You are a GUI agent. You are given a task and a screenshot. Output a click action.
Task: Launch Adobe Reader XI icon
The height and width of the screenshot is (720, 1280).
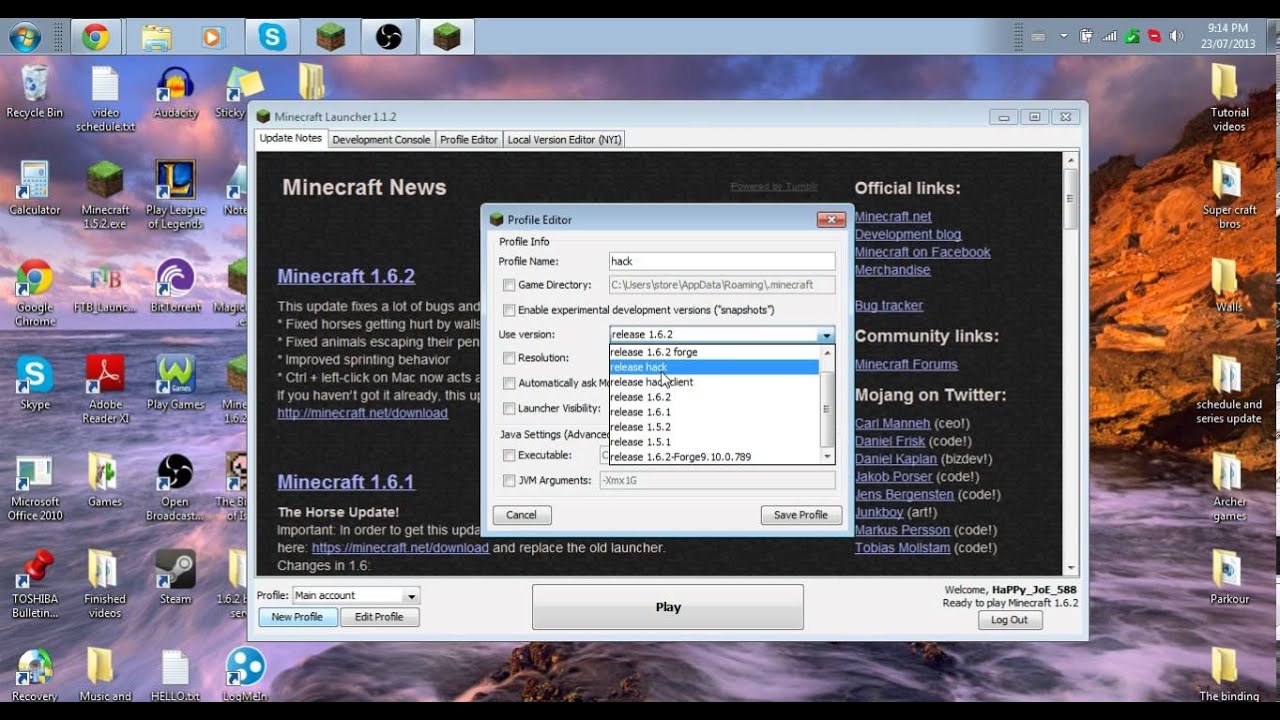click(x=105, y=388)
